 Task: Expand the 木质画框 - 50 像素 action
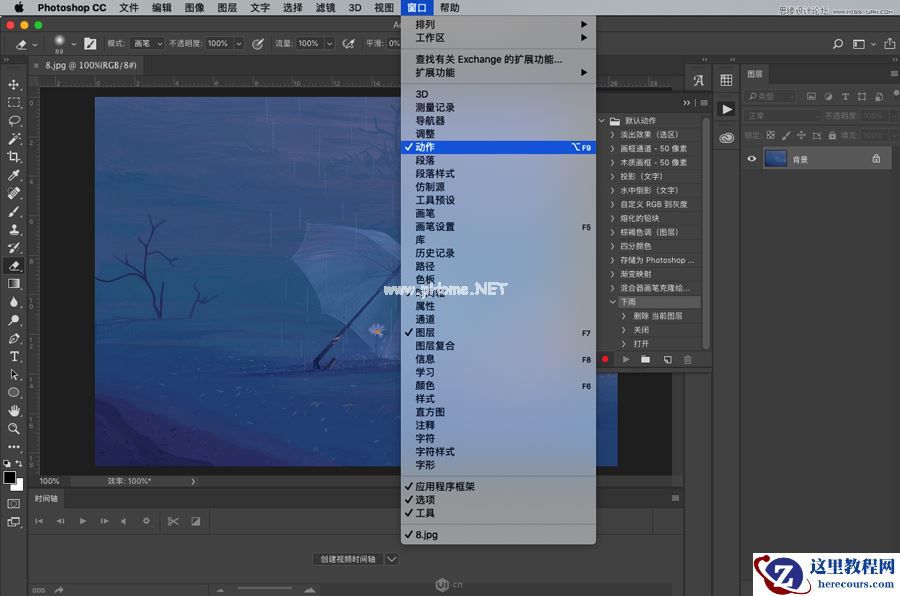click(612, 162)
